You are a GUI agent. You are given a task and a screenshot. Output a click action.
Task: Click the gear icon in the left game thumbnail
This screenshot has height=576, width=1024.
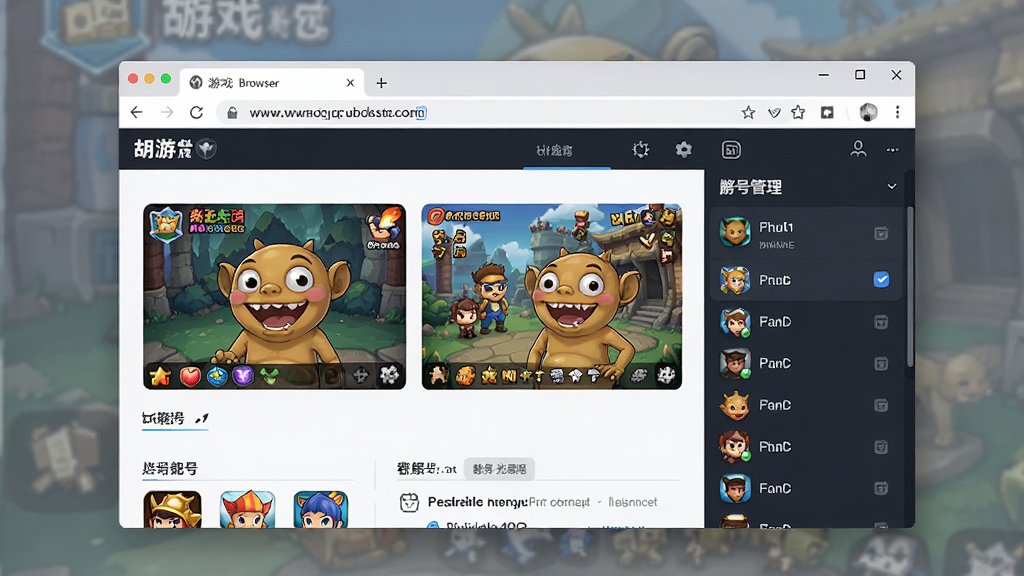tap(389, 375)
